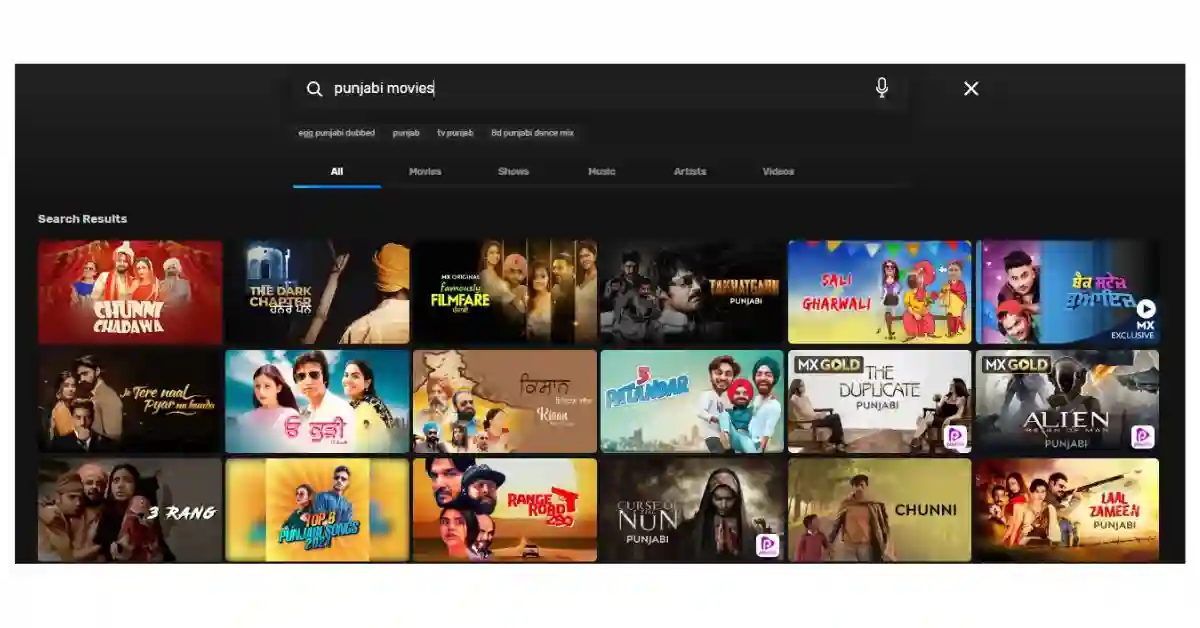
Task: Open the MX Exclusive Punjabi-titled thumbnail
Action: [x=1067, y=292]
